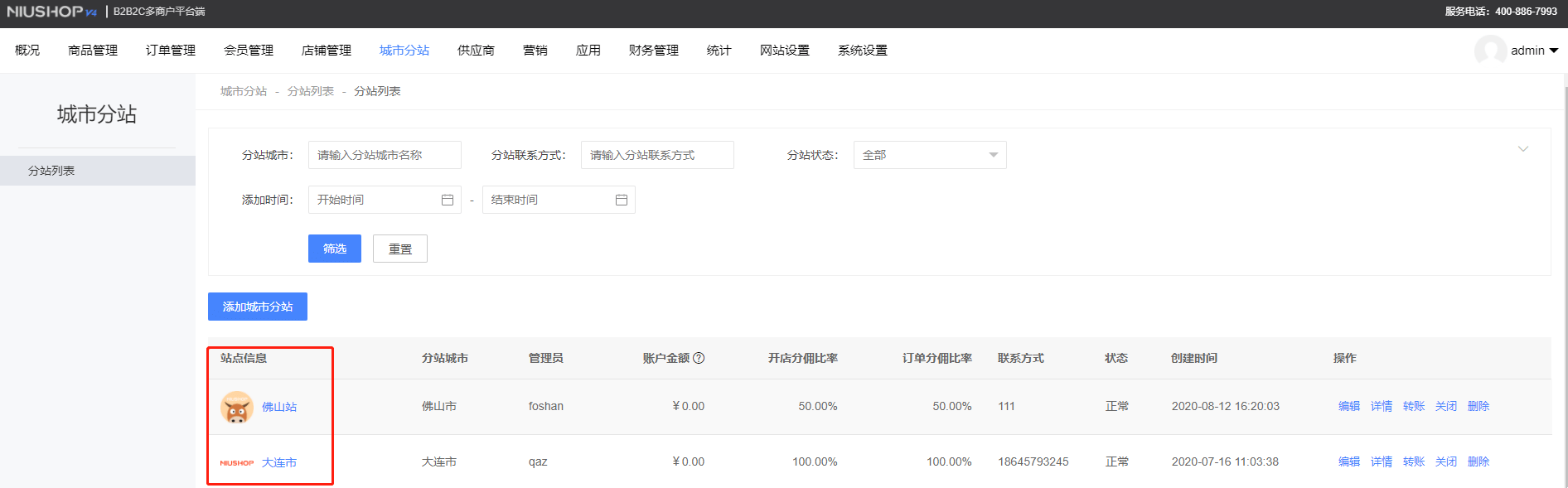Viewport: 1568px width, 488px height.
Task: Open the 供应商 menu
Action: [476, 51]
